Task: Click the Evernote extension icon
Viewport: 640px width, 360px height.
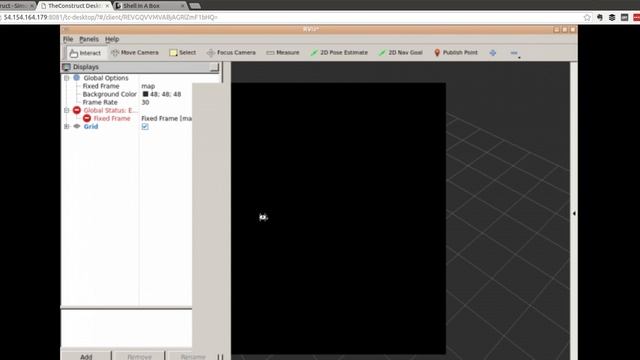Action: pos(599,18)
